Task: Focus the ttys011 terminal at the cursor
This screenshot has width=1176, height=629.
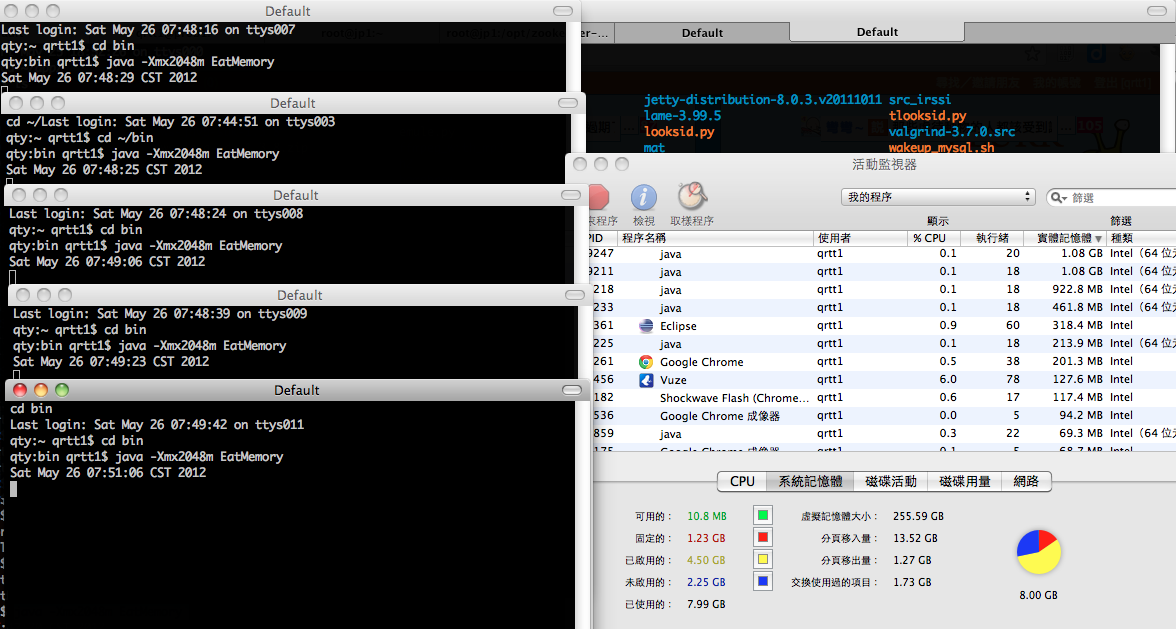Action: [14, 489]
